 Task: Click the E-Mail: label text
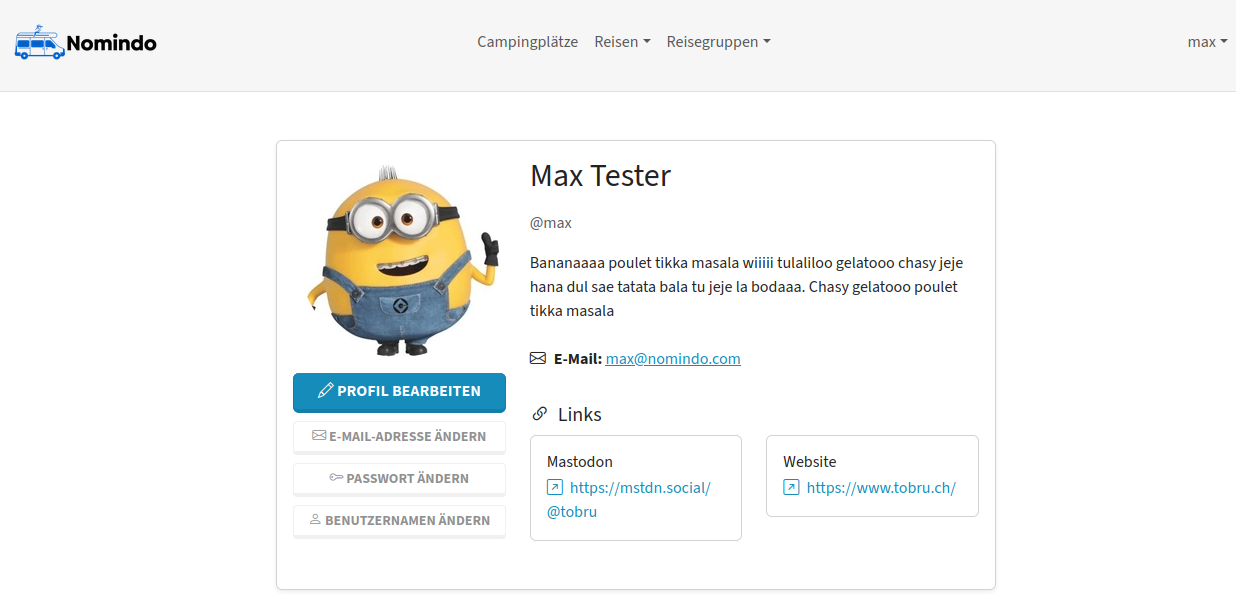(578, 359)
